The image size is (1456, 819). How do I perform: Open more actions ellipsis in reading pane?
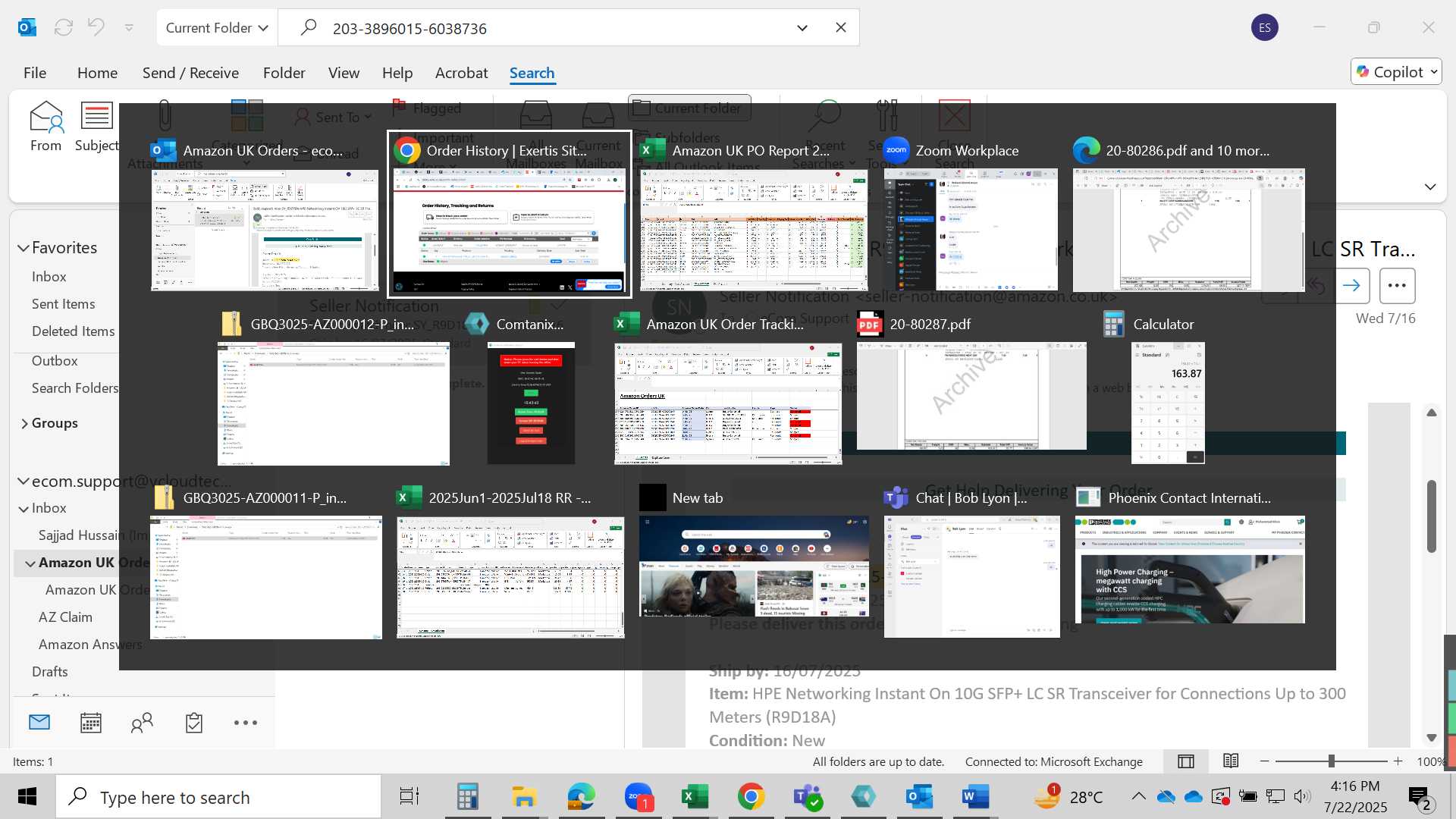coord(1397,286)
